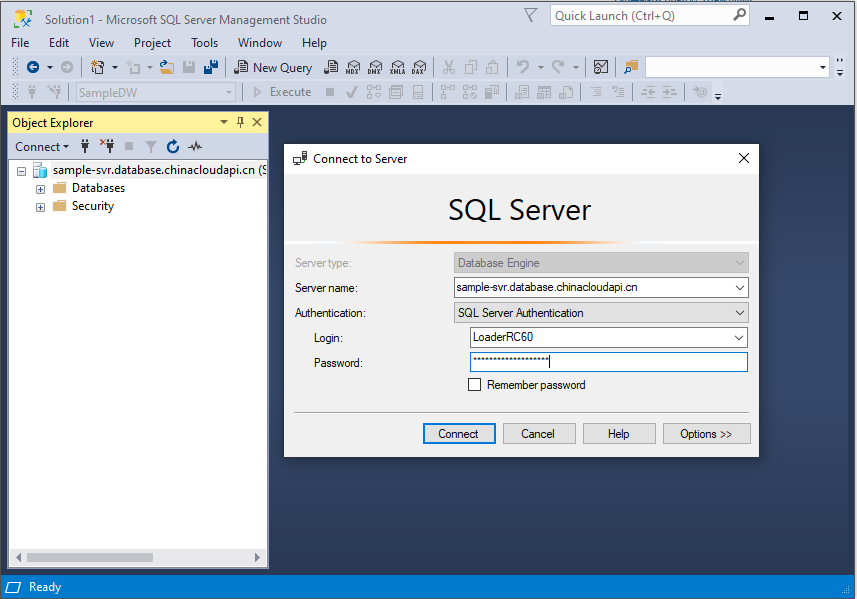Click the Navigate Backward arrow icon
Viewport: 857px width, 599px height.
pos(33,67)
